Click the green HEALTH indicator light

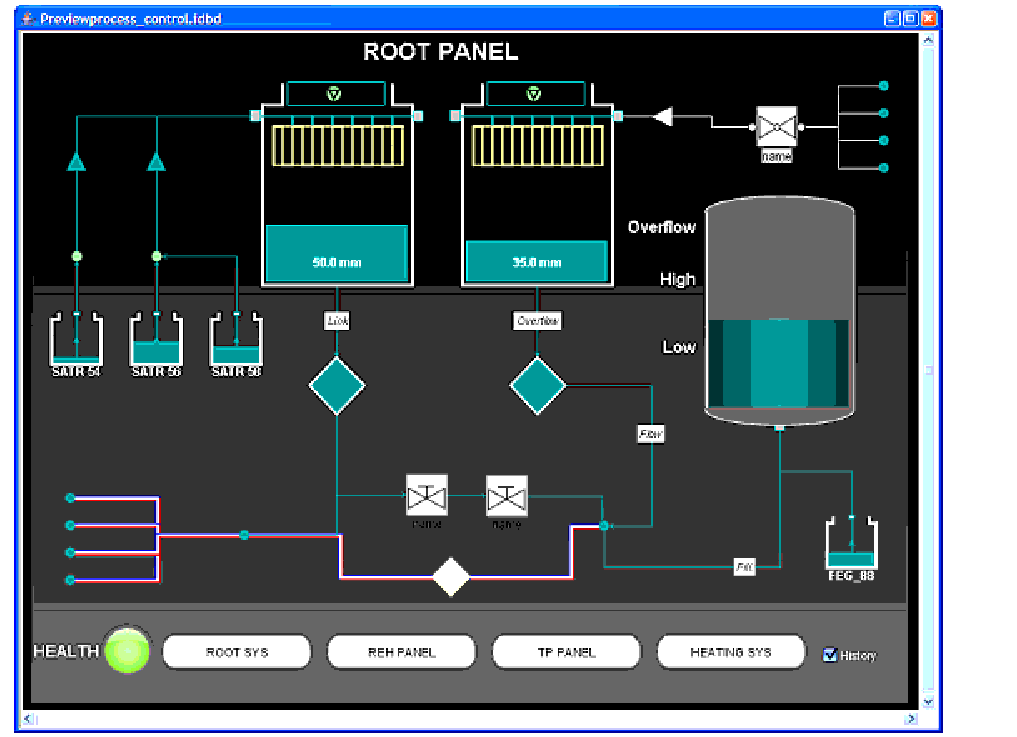(x=128, y=652)
